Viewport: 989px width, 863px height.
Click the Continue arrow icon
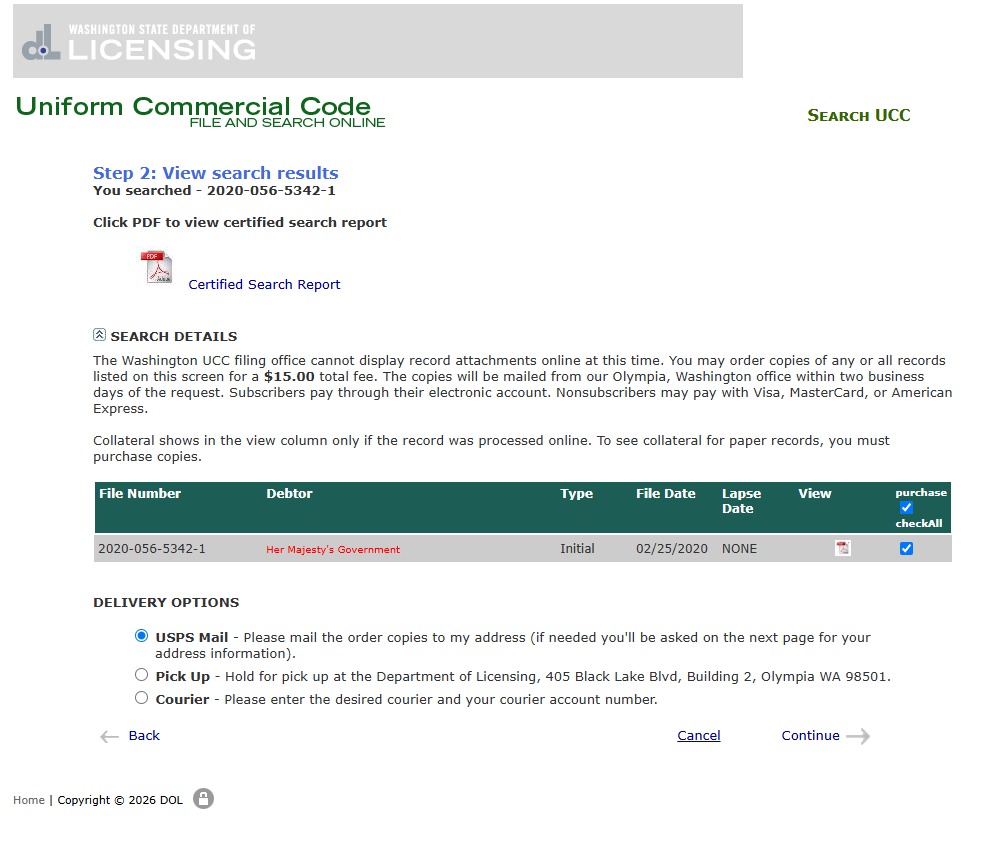tap(858, 736)
